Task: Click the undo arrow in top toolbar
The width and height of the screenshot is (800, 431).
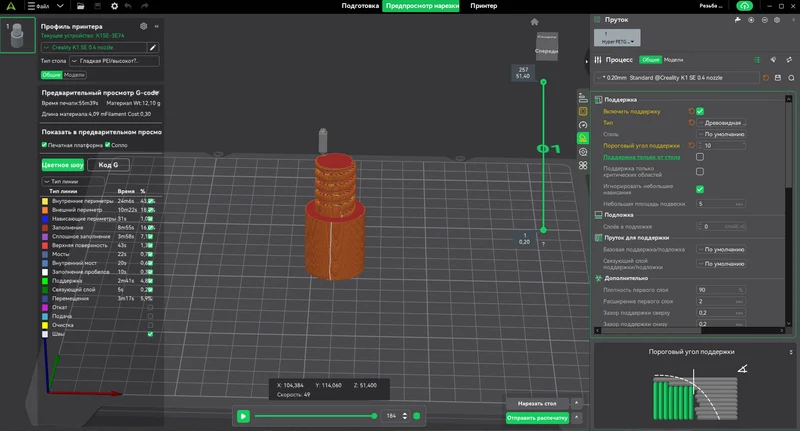Action: (x=128, y=6)
